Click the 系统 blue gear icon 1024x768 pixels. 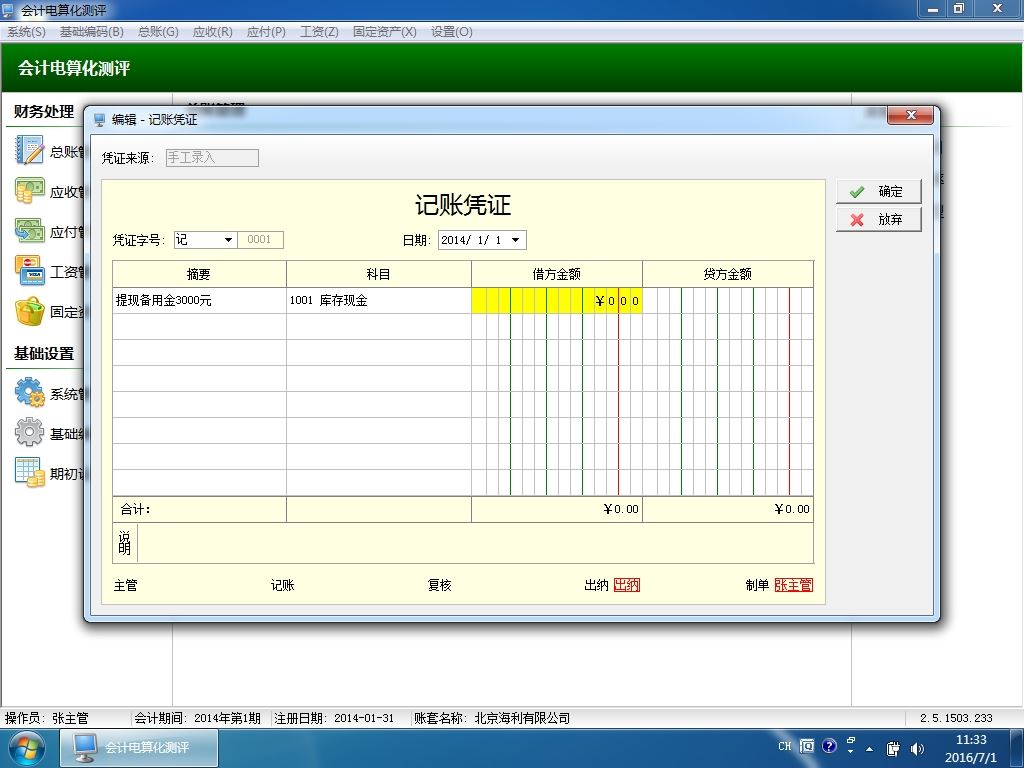click(x=29, y=392)
